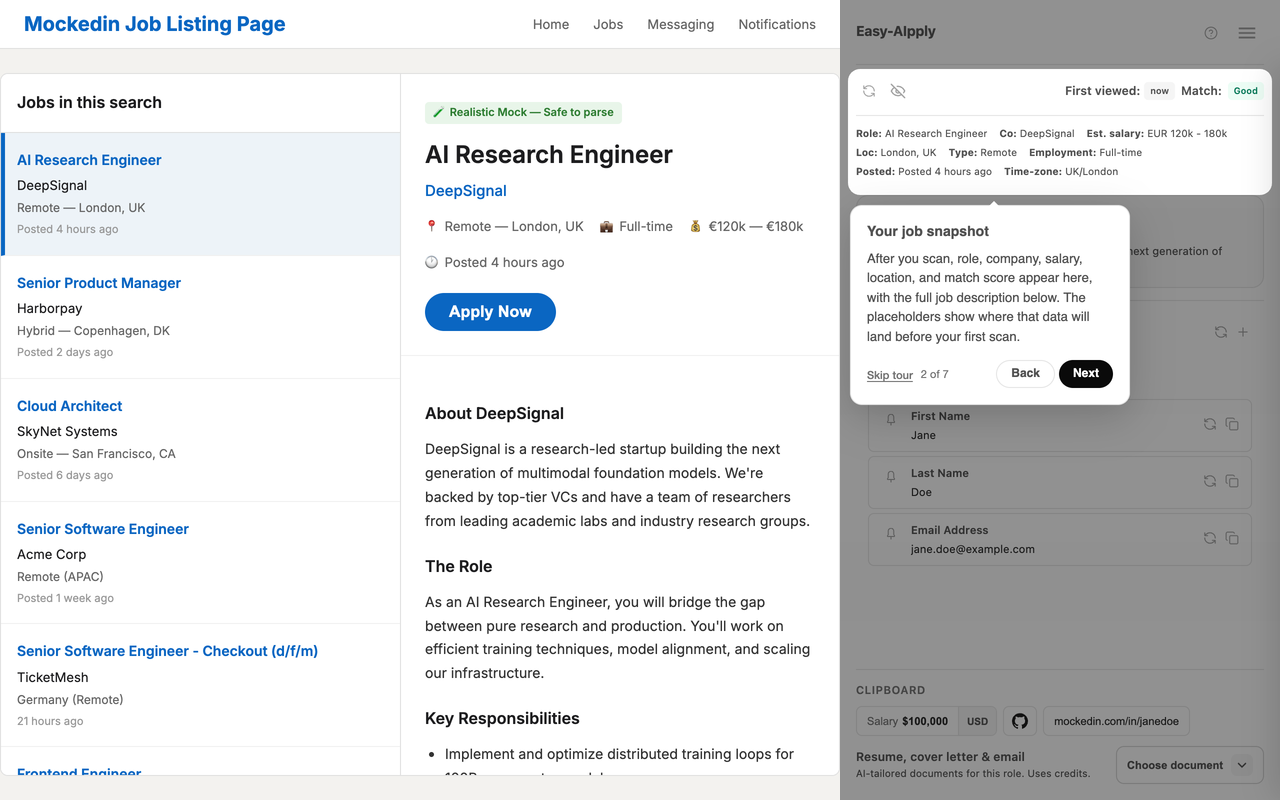This screenshot has width=1280, height=800.
Task: Click Next in the tour popup
Action: (x=1086, y=373)
